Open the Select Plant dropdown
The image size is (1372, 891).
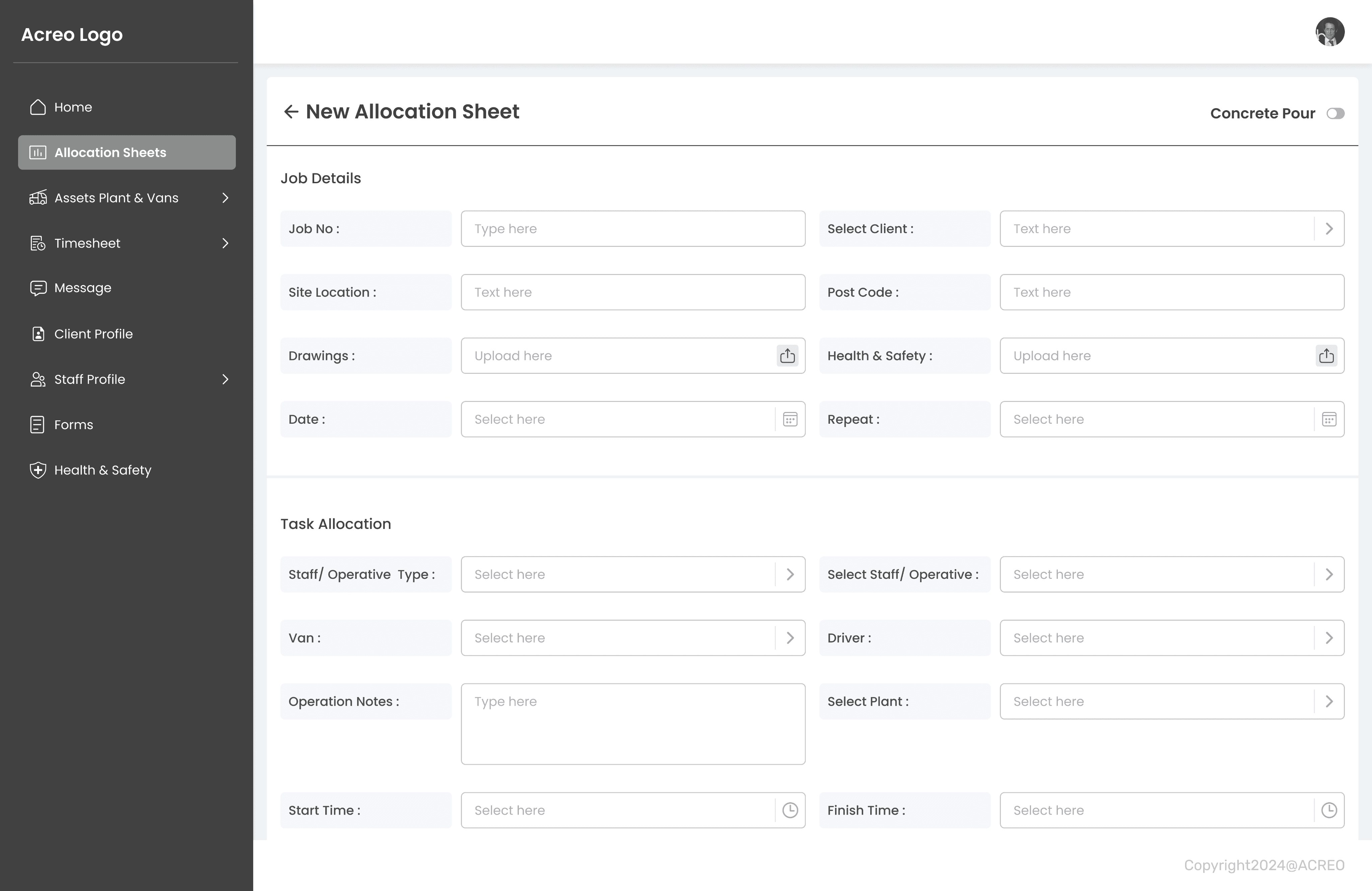[x=1329, y=701]
